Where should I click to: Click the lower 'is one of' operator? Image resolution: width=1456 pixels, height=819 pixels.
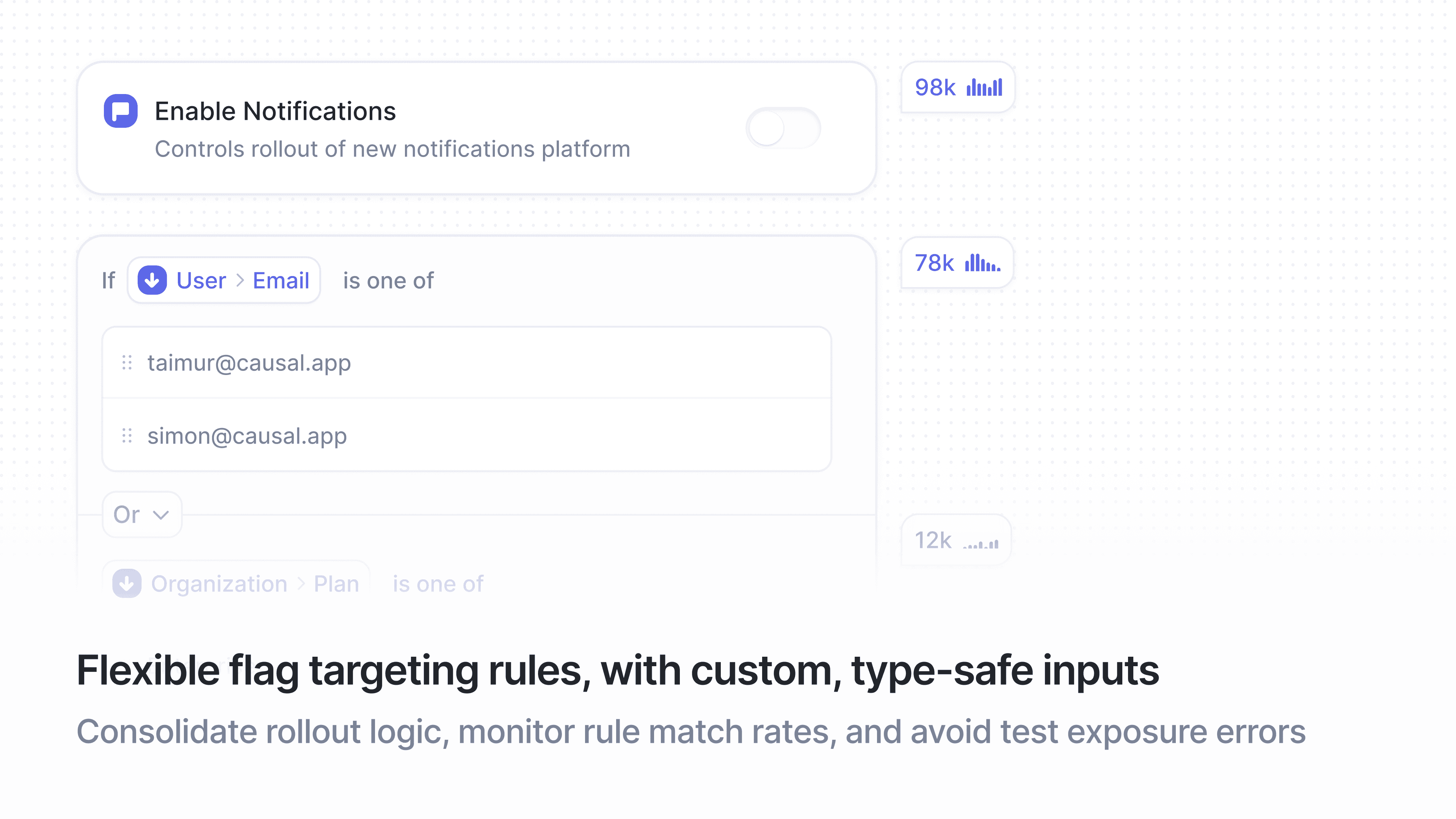point(438,583)
